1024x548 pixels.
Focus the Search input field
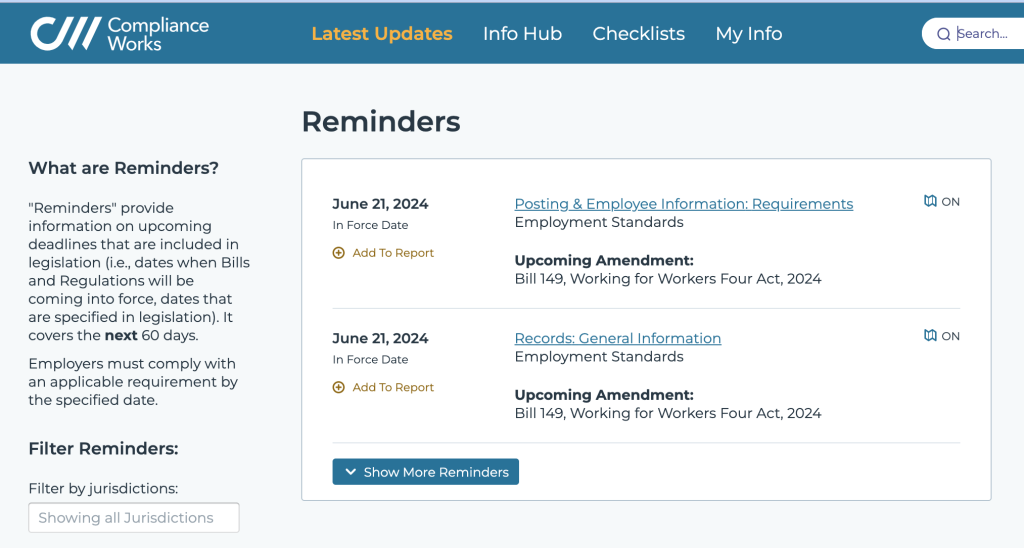(x=985, y=34)
